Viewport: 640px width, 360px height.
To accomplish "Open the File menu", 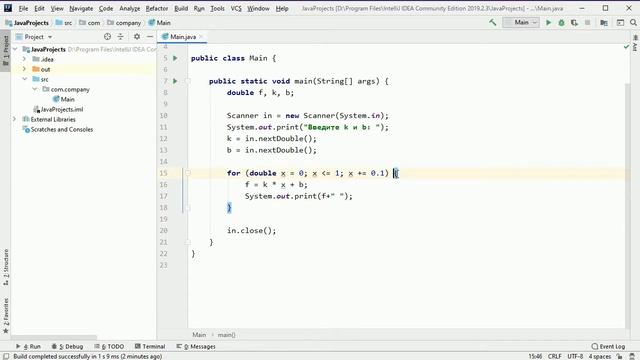I will (x=23, y=8).
